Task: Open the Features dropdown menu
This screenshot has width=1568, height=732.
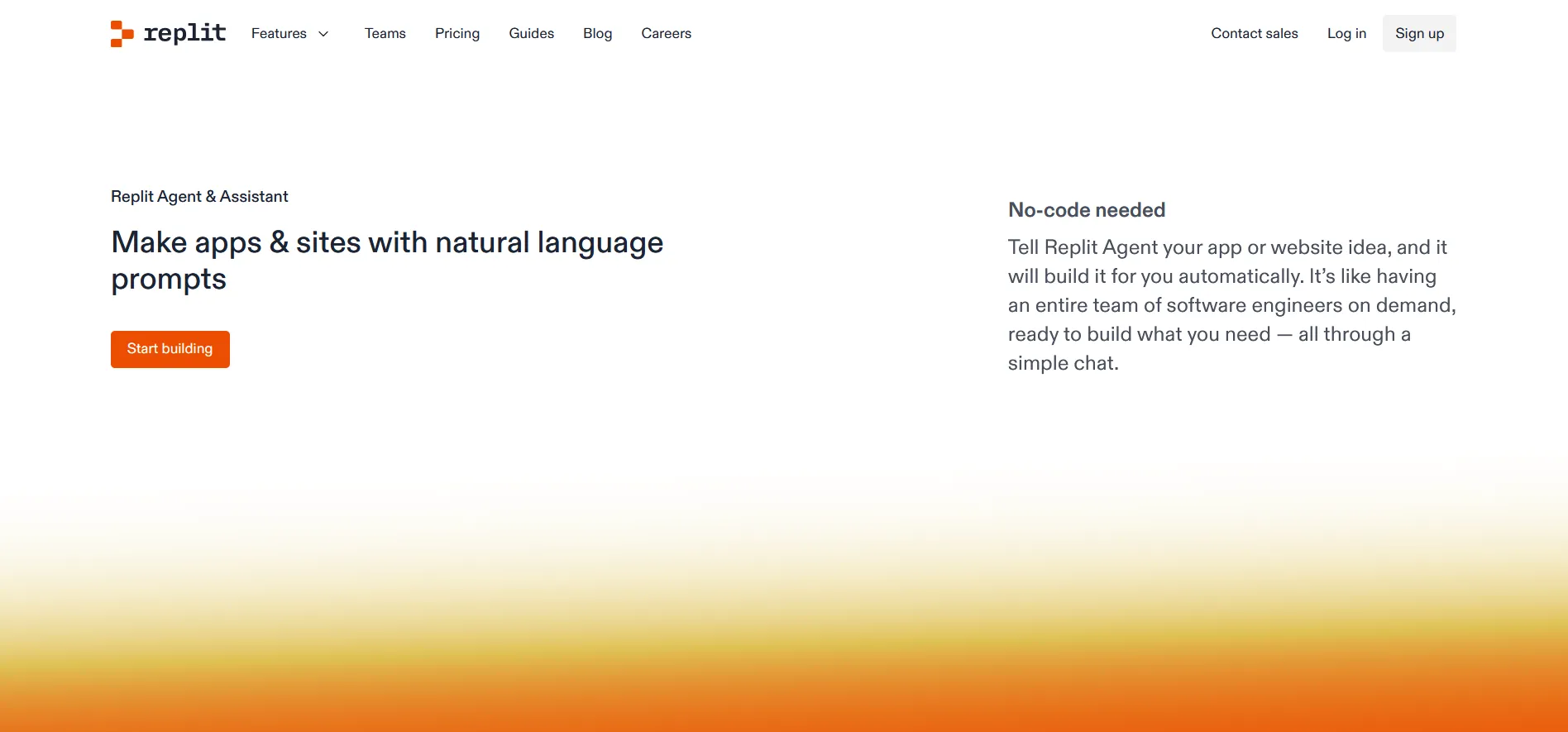Action: (289, 34)
